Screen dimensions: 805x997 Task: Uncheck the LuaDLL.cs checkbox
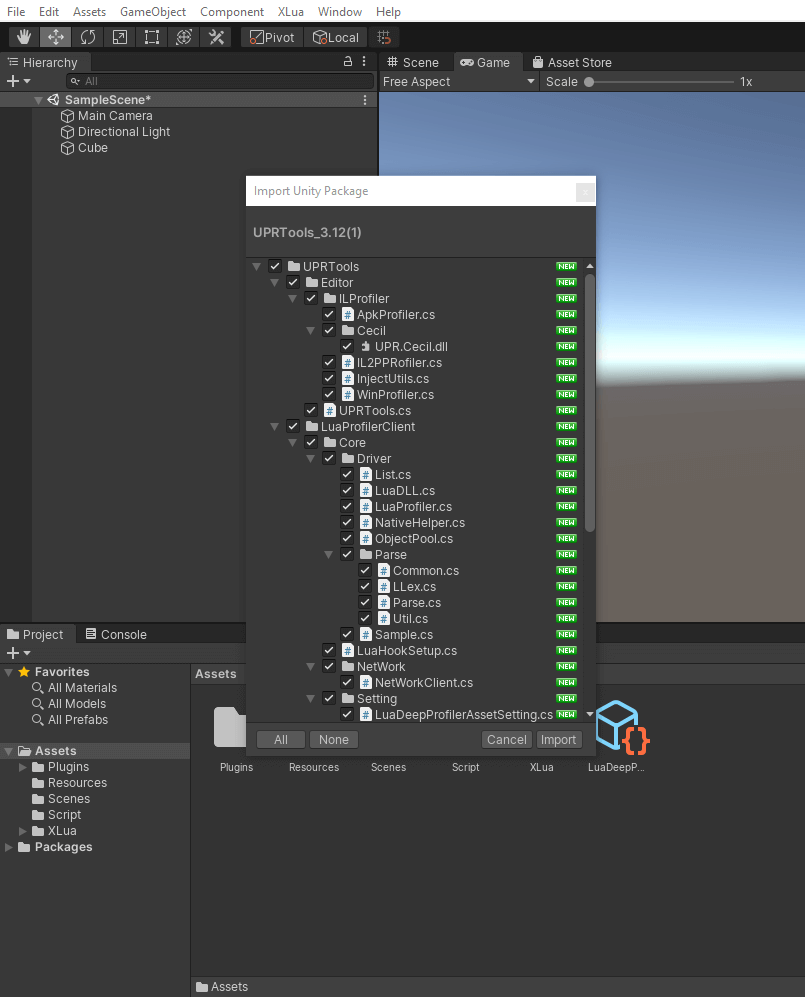[x=347, y=491]
